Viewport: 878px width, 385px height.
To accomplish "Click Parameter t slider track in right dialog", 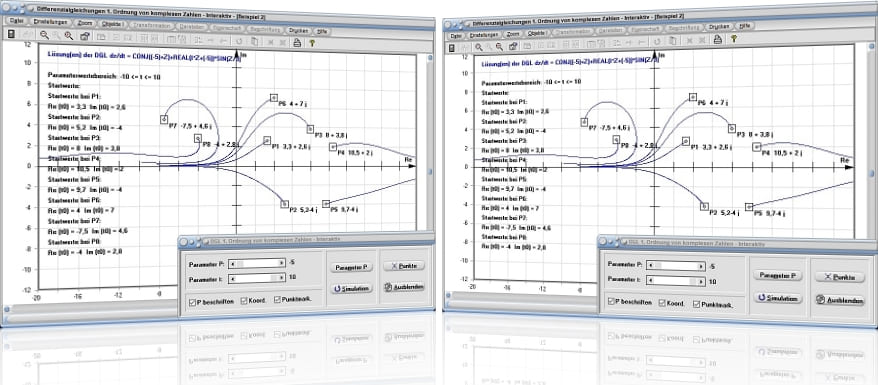I will (675, 281).
